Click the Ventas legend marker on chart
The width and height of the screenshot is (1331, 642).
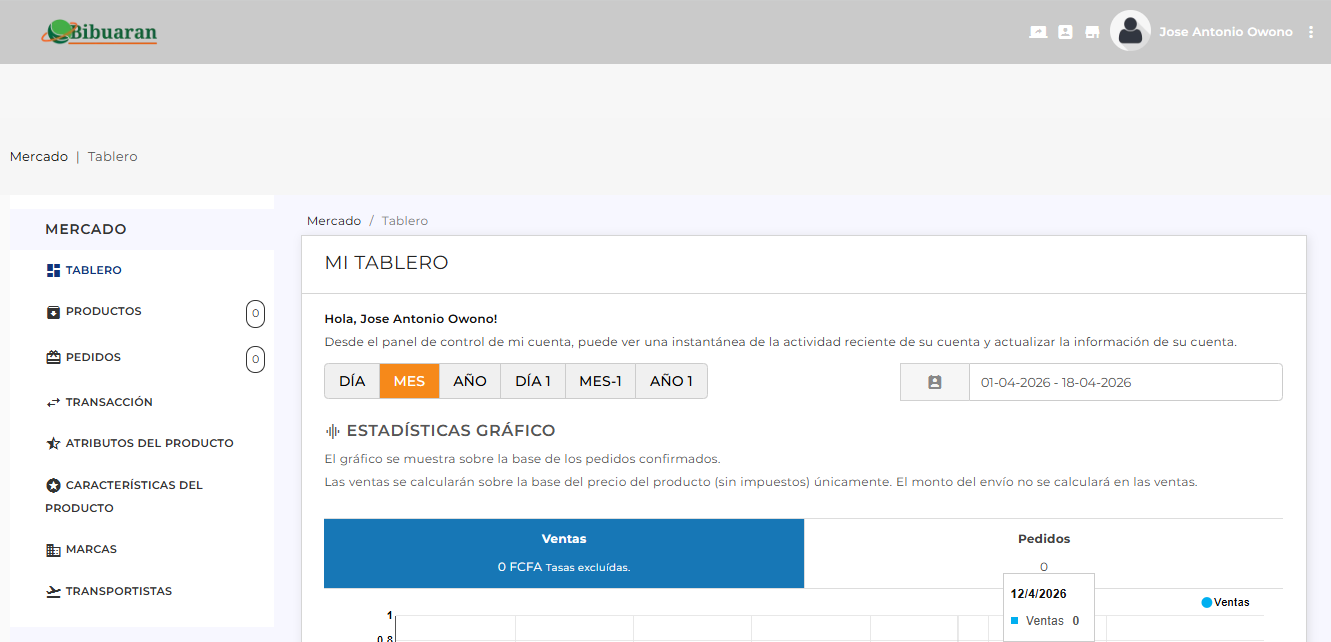tap(1206, 602)
